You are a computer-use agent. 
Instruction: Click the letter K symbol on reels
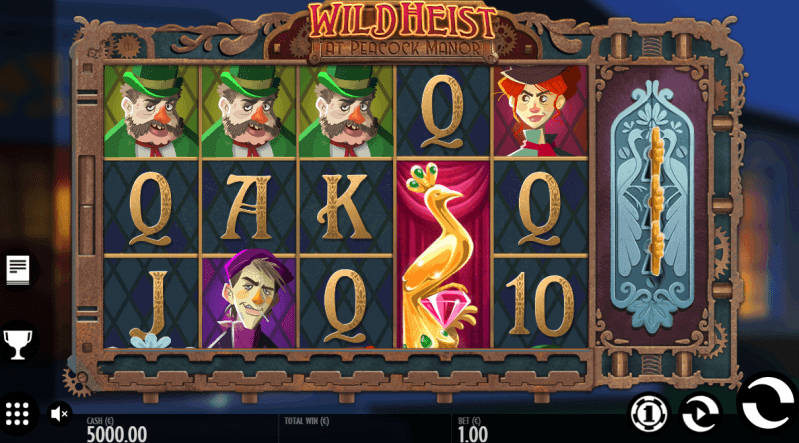click(345, 206)
